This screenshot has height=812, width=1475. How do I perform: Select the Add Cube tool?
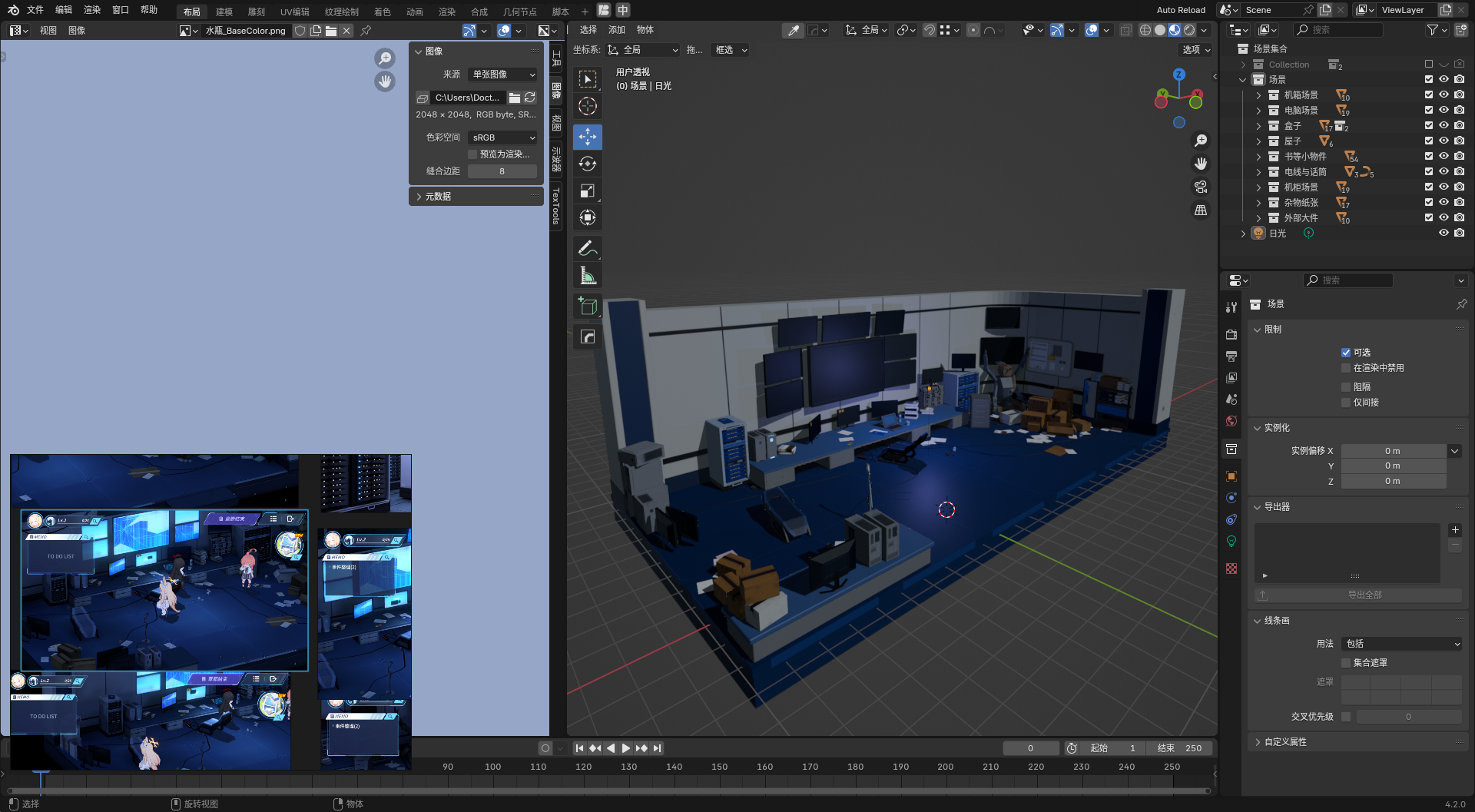588,307
